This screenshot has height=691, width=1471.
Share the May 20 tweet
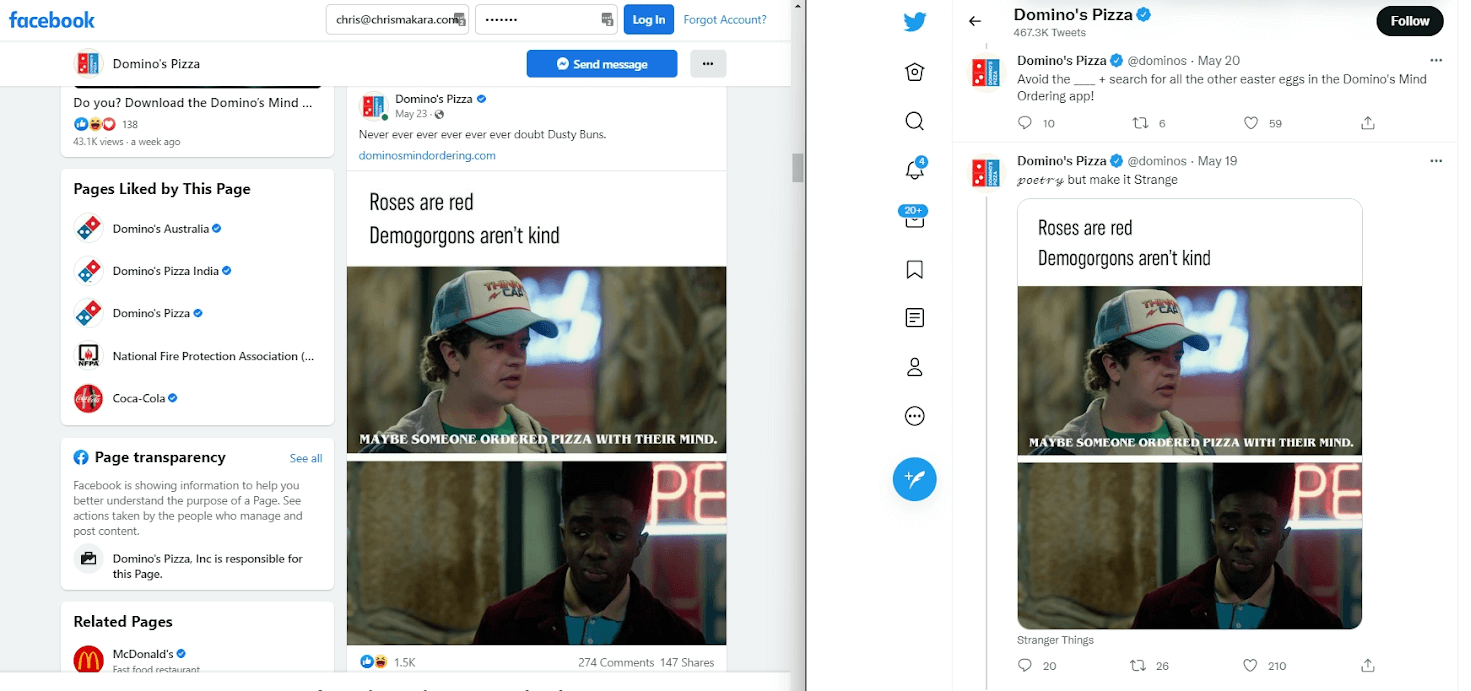[x=1368, y=123]
